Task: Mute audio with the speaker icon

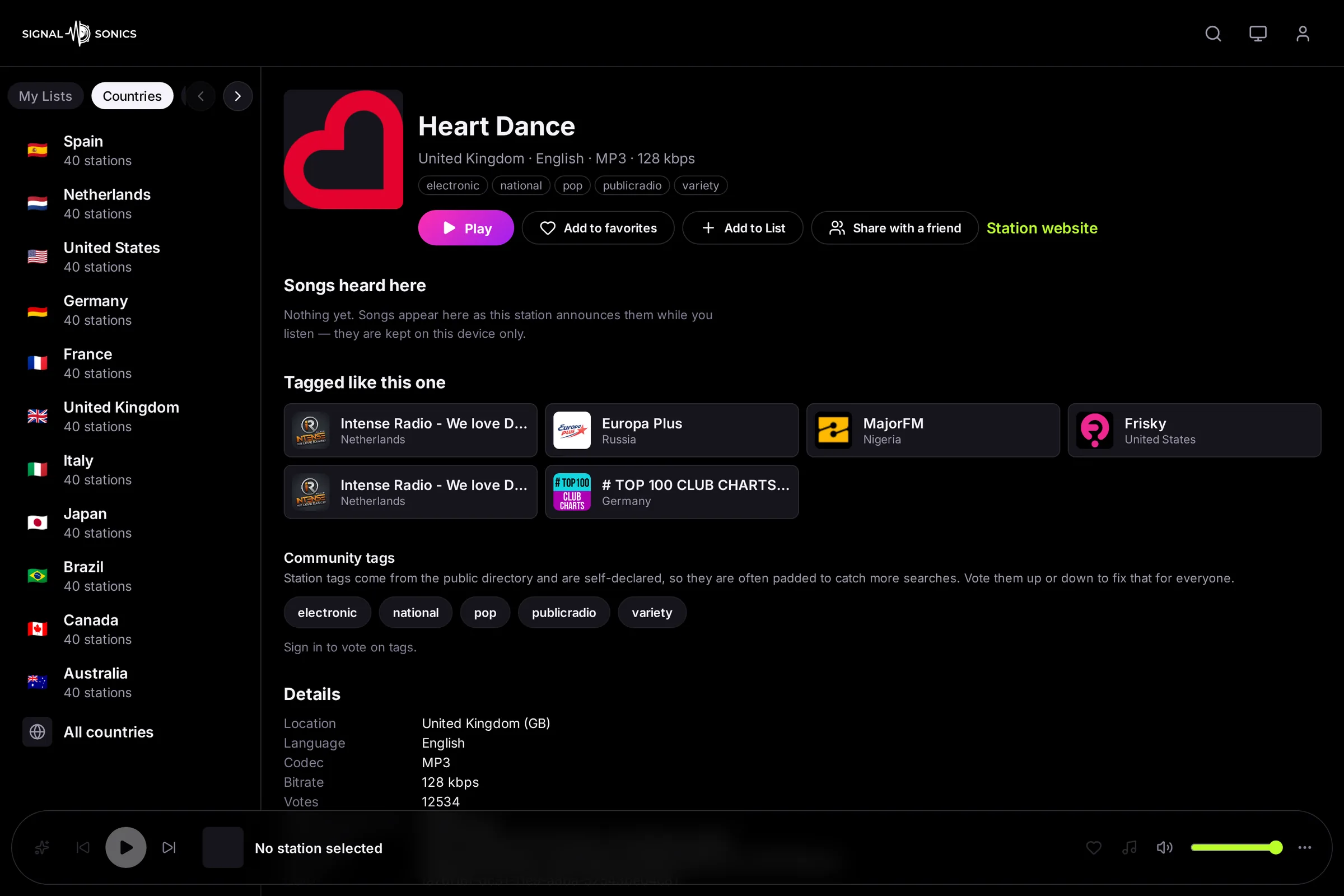Action: click(x=1165, y=847)
